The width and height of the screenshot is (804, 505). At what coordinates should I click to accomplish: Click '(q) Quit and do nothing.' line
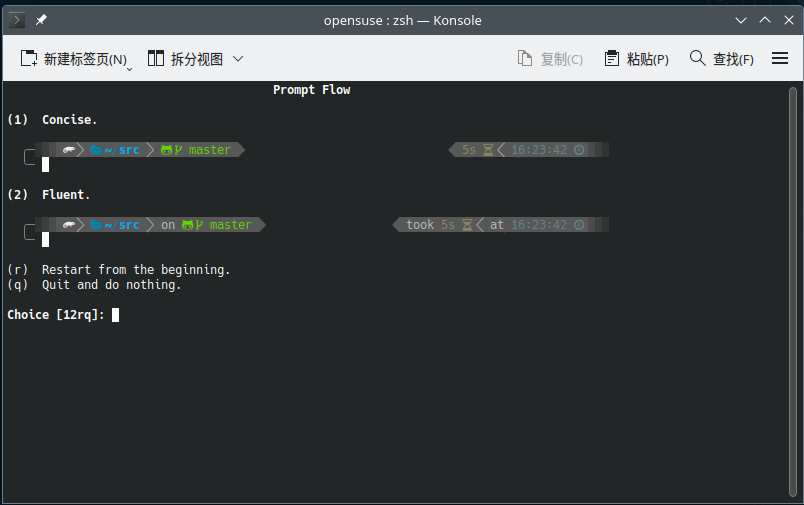coord(94,285)
